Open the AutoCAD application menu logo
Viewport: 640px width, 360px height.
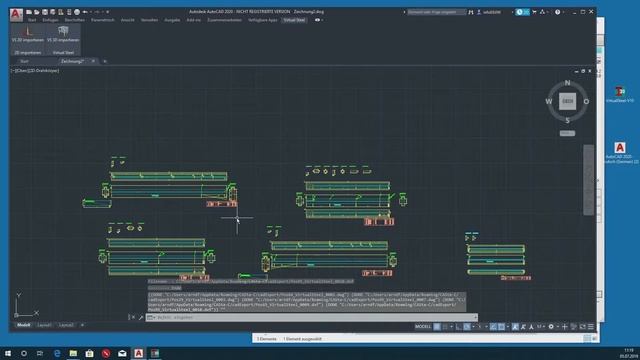pyautogui.click(x=16, y=15)
